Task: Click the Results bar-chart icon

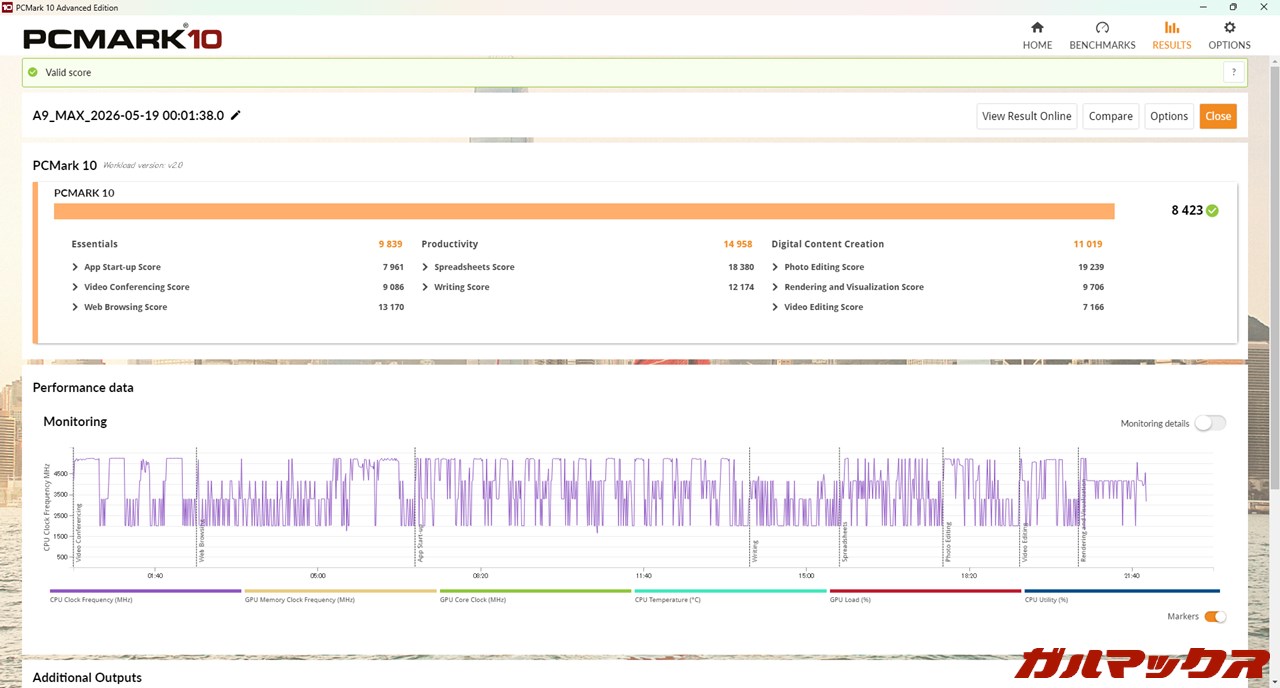Action: [1172, 28]
